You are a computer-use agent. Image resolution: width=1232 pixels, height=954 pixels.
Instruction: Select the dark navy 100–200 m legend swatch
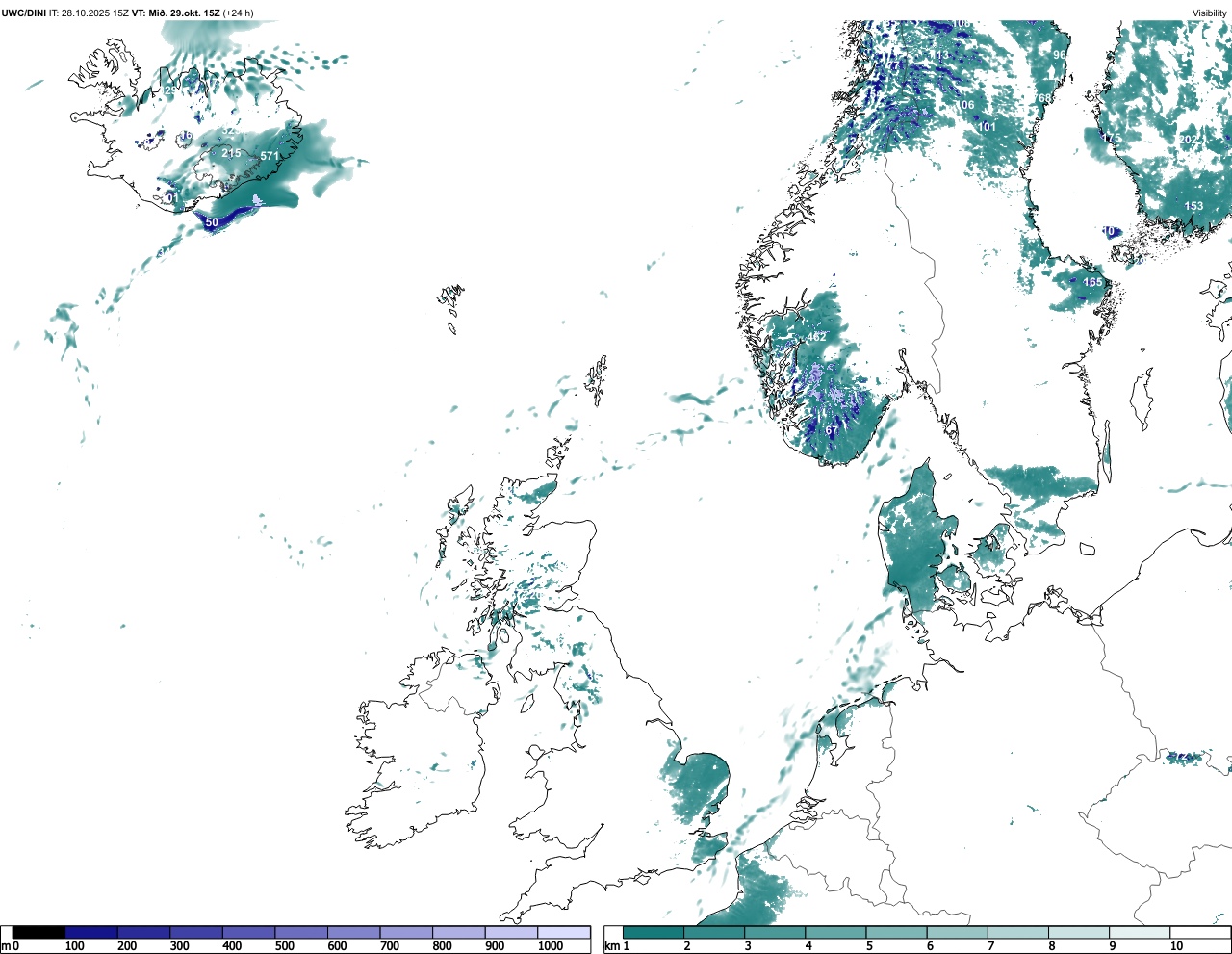[91, 932]
